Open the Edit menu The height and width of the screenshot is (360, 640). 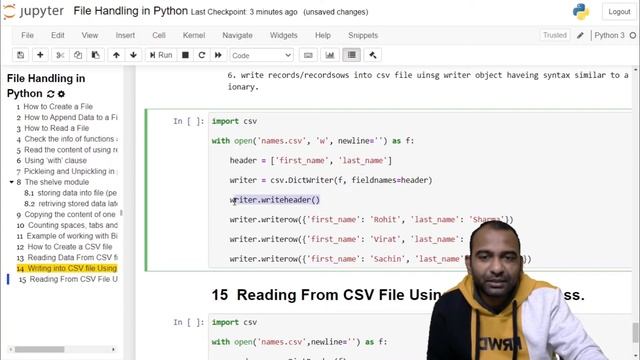coord(58,36)
